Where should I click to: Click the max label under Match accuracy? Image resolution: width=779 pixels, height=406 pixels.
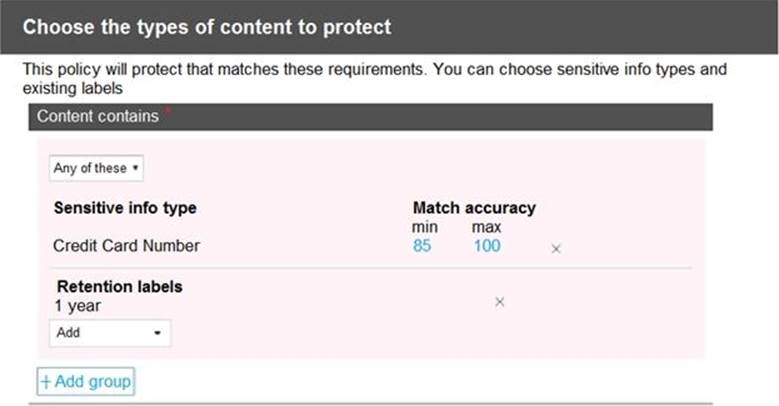[486, 227]
